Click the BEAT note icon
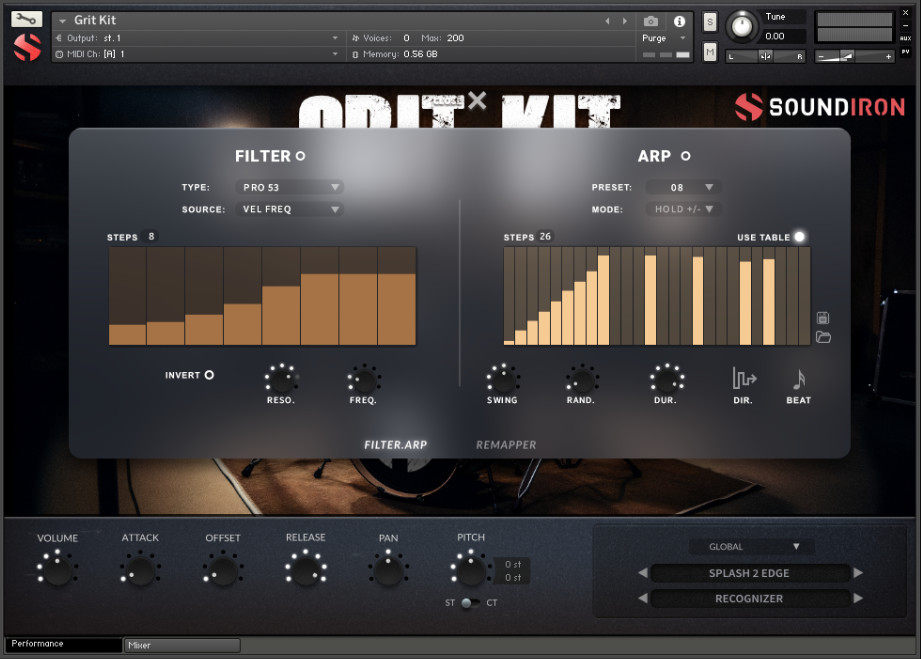Screen dimensions: 921x659 click(798, 379)
